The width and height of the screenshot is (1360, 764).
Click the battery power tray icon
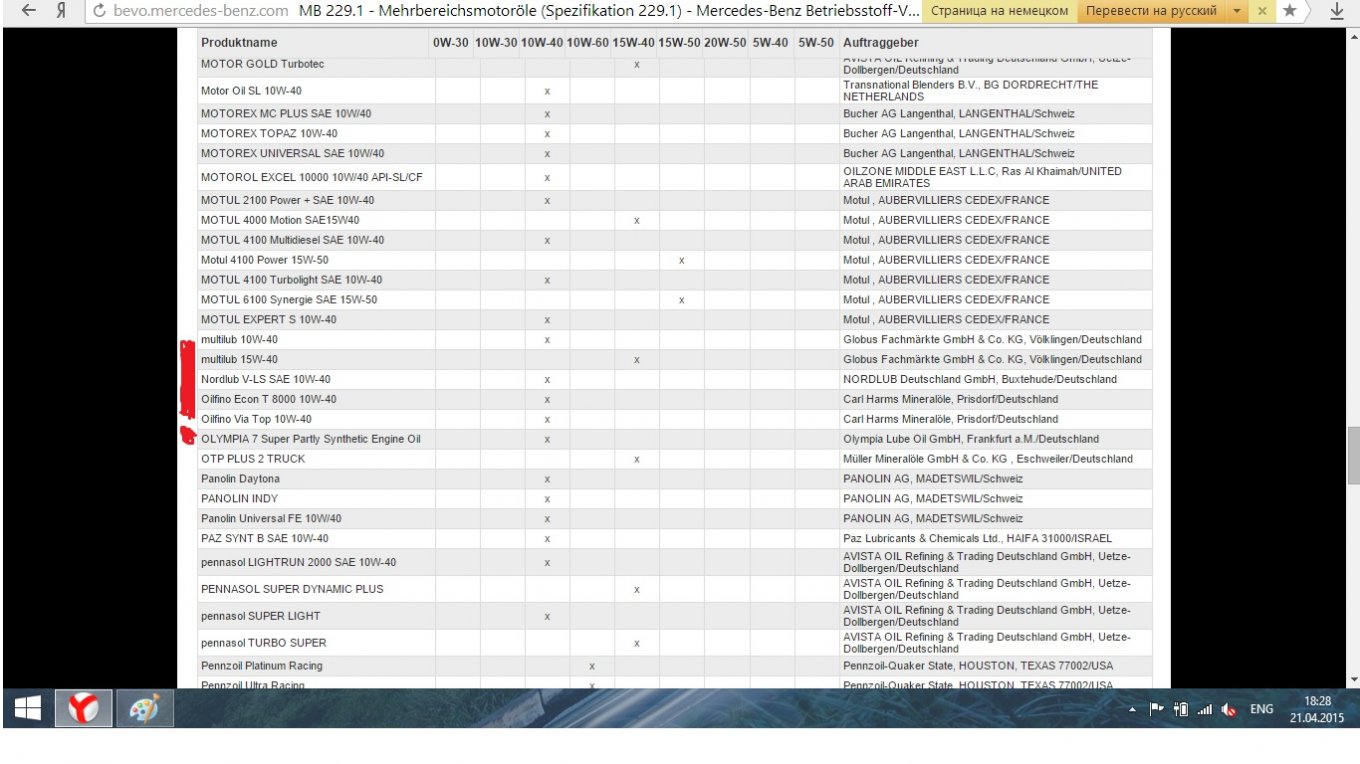tap(1181, 709)
